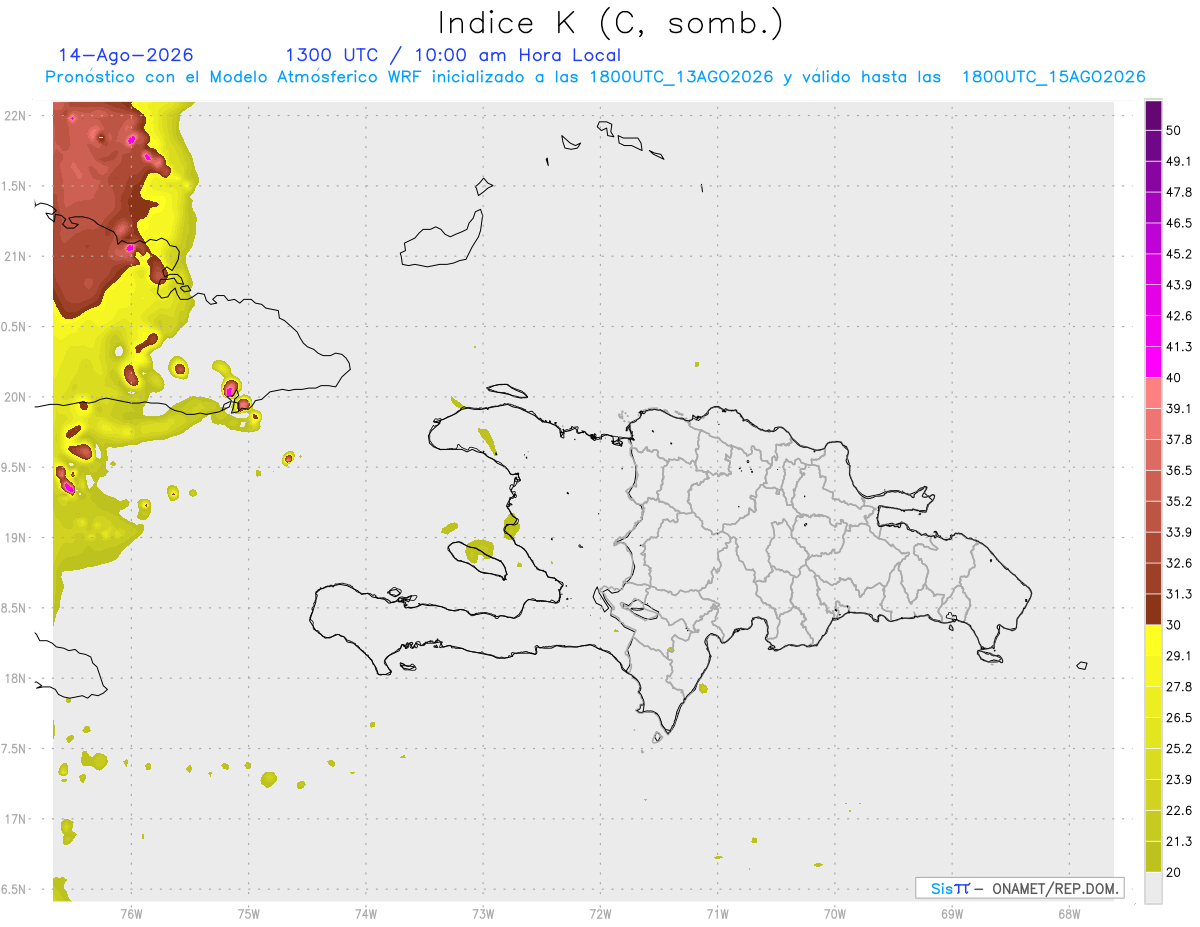The image size is (1200, 927).
Task: Click the legend value '39.1'
Action: (x=1179, y=408)
